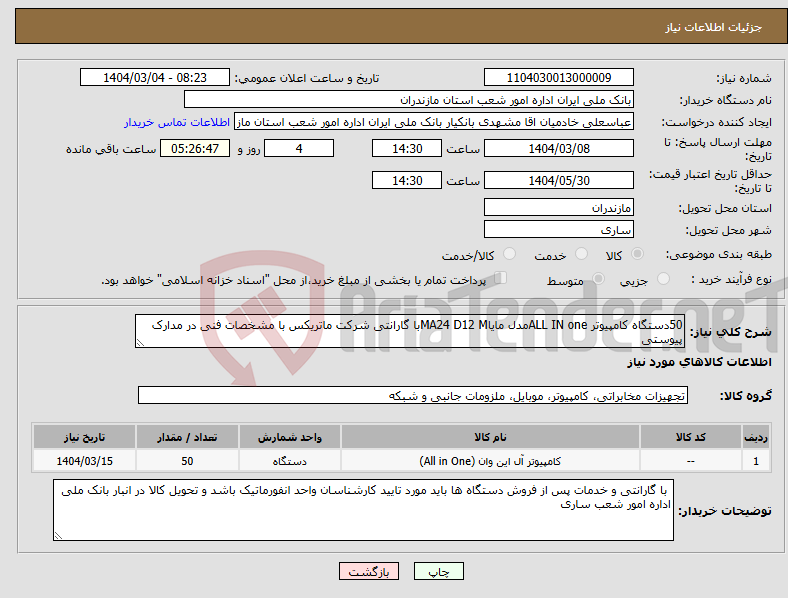Click the goods group field تجهیزات مخابراتی

pos(413,395)
